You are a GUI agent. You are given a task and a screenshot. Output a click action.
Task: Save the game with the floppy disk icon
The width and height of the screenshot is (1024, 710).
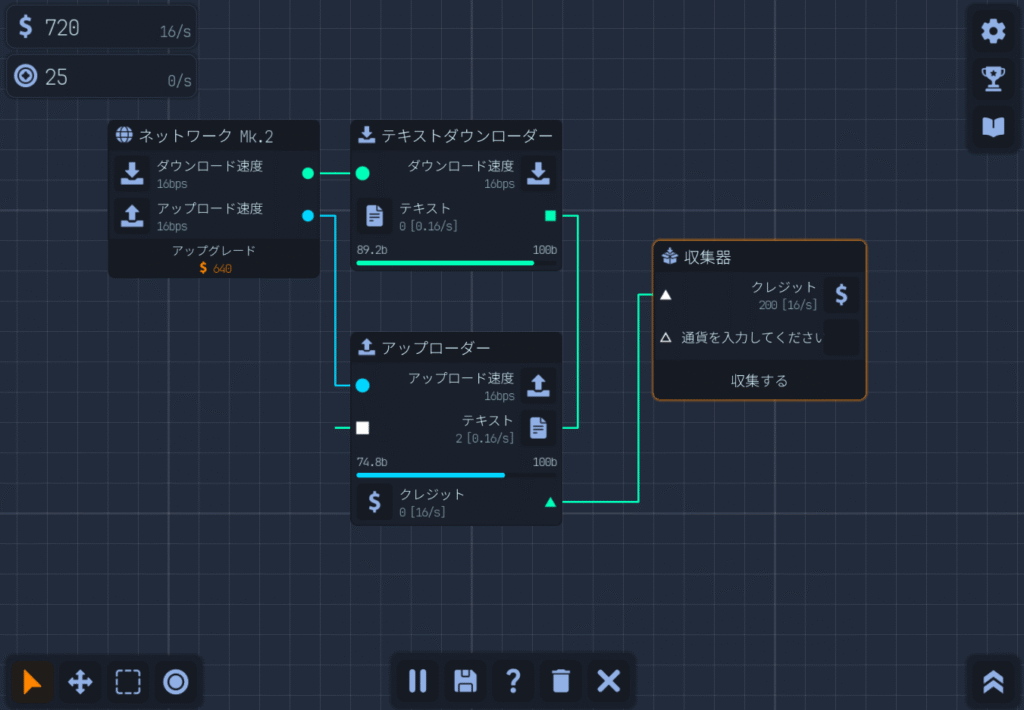[x=465, y=681]
